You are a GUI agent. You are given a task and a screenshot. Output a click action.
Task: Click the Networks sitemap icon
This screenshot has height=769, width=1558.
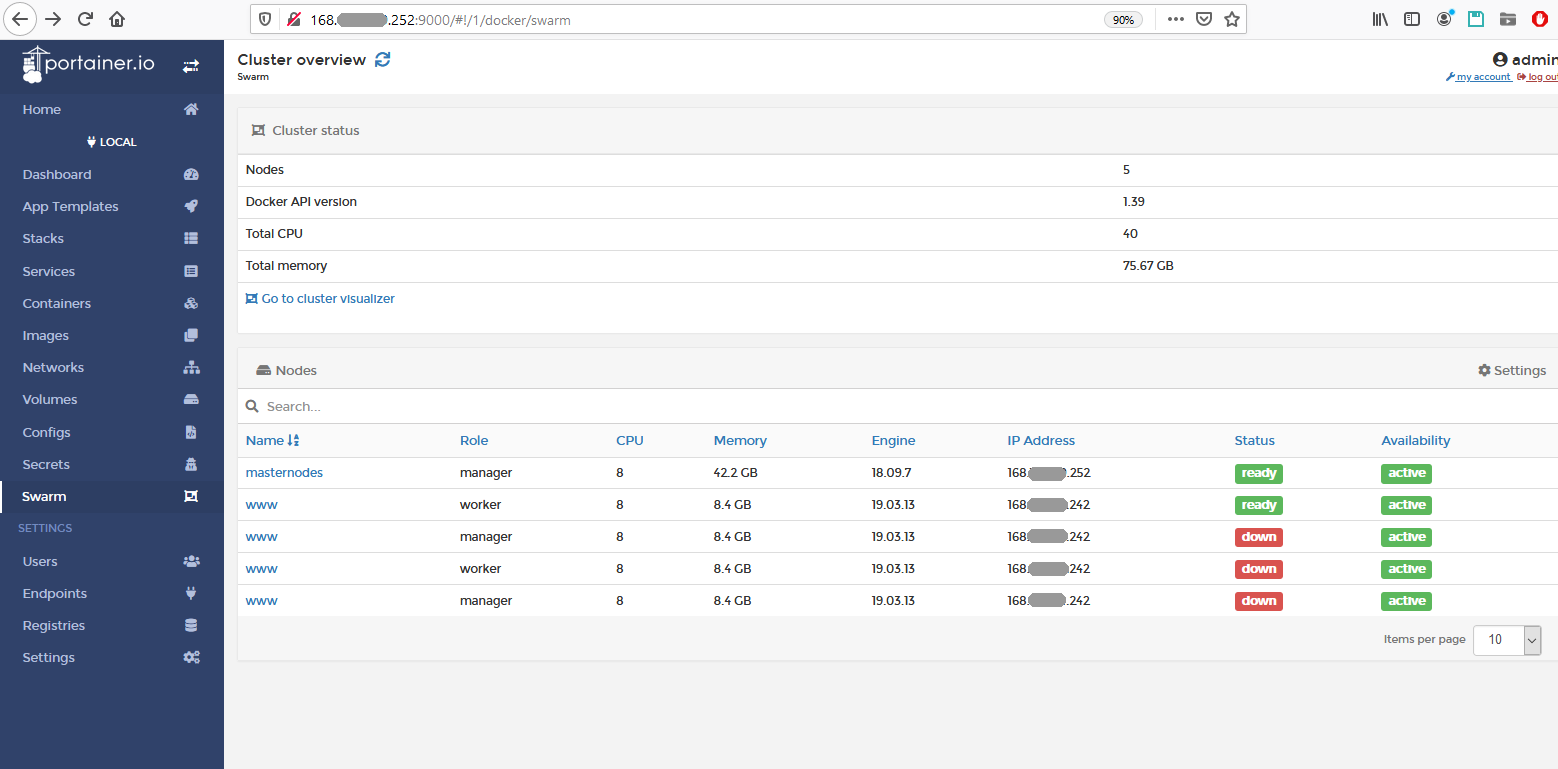click(191, 367)
